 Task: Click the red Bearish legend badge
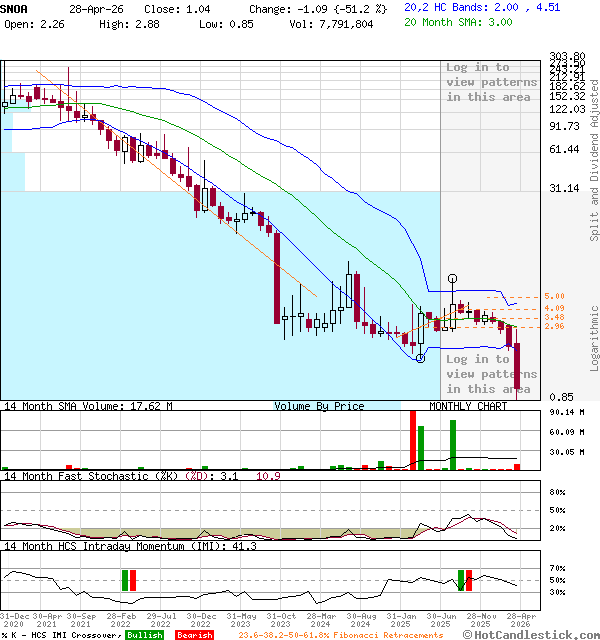[x=193, y=635]
